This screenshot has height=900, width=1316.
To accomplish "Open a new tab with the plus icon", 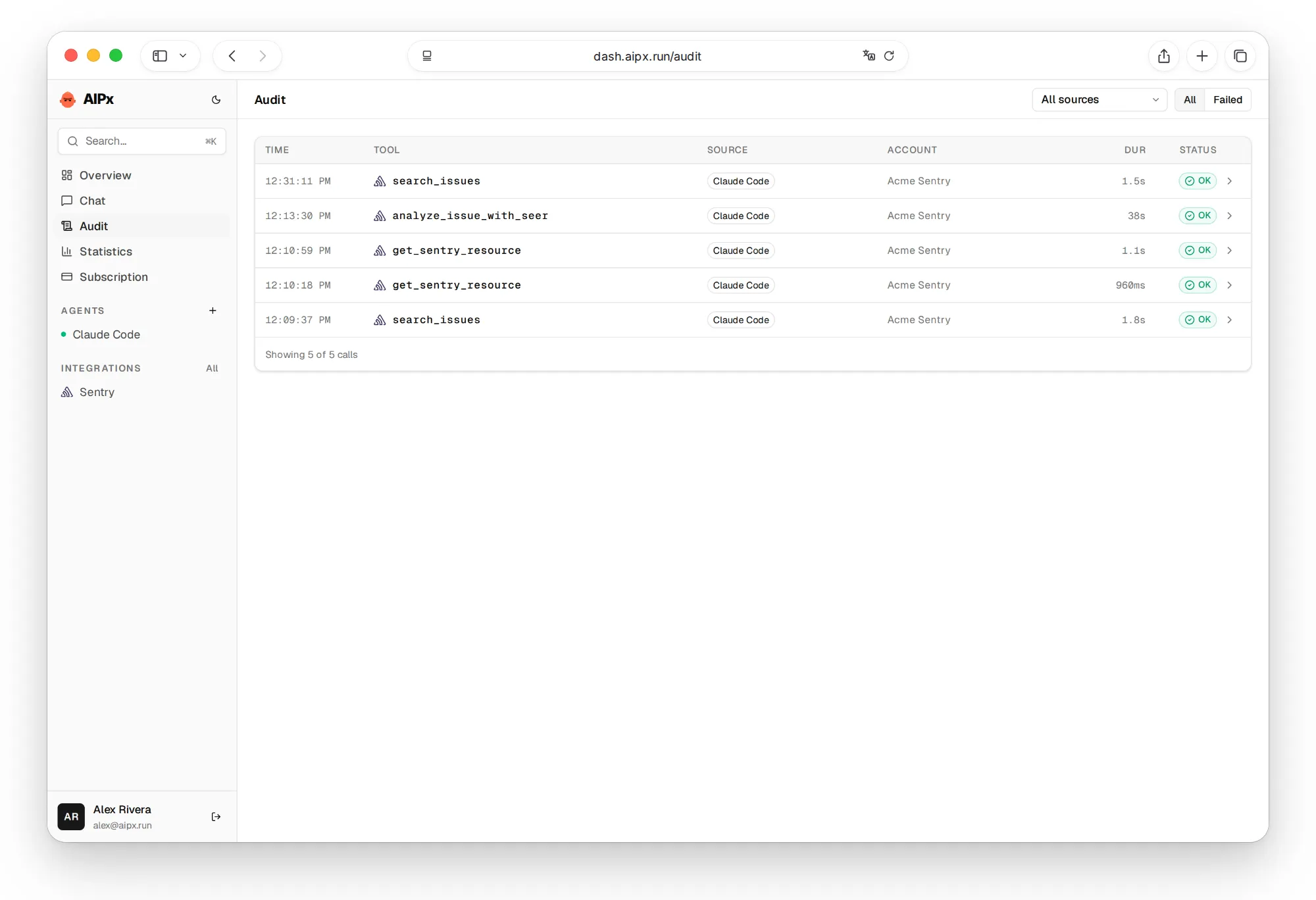I will click(1202, 56).
